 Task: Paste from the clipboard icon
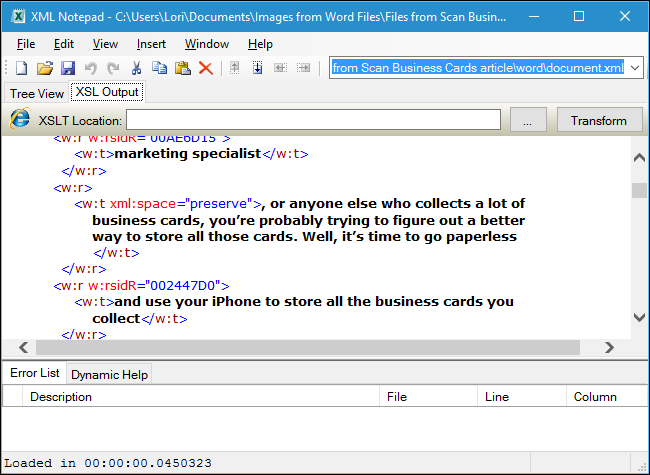point(182,68)
